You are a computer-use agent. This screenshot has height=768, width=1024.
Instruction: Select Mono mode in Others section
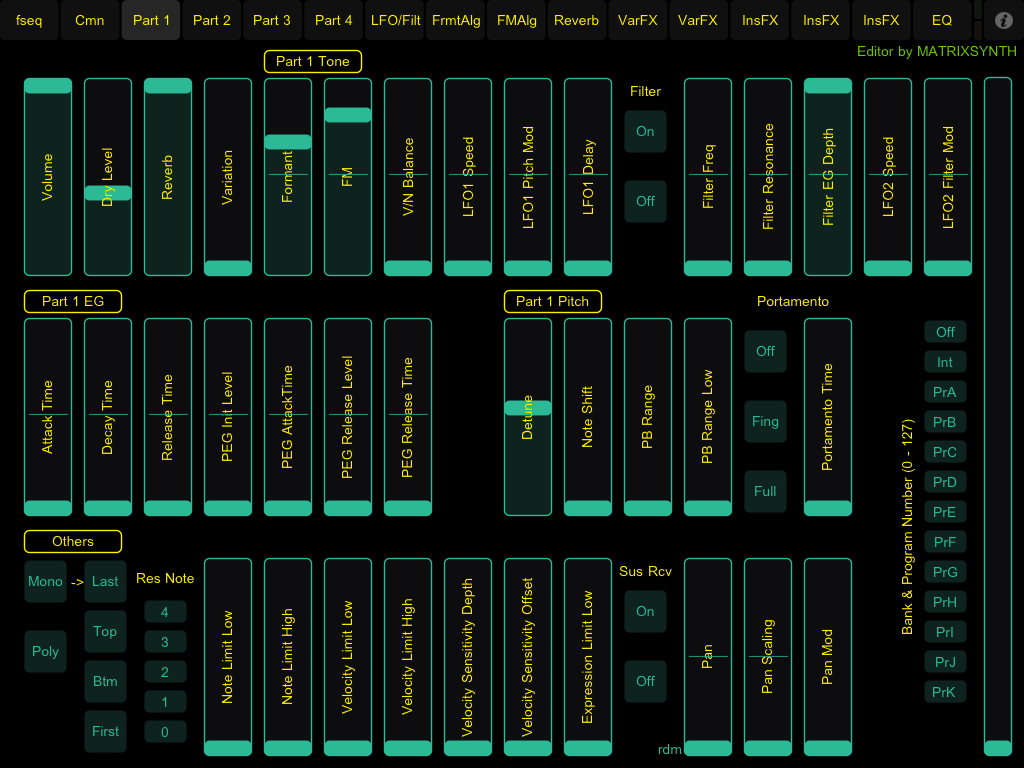45,581
